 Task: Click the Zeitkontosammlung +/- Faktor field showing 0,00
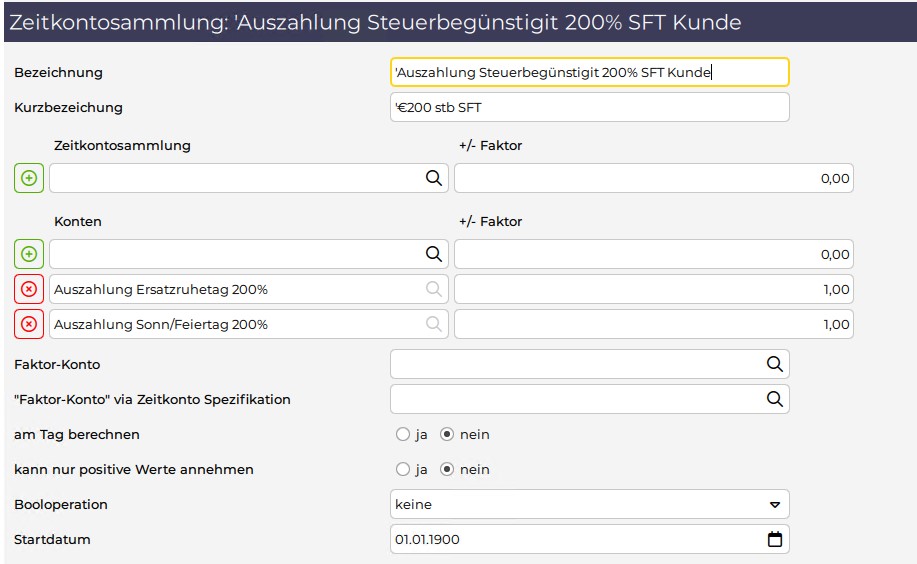pyautogui.click(x=654, y=178)
